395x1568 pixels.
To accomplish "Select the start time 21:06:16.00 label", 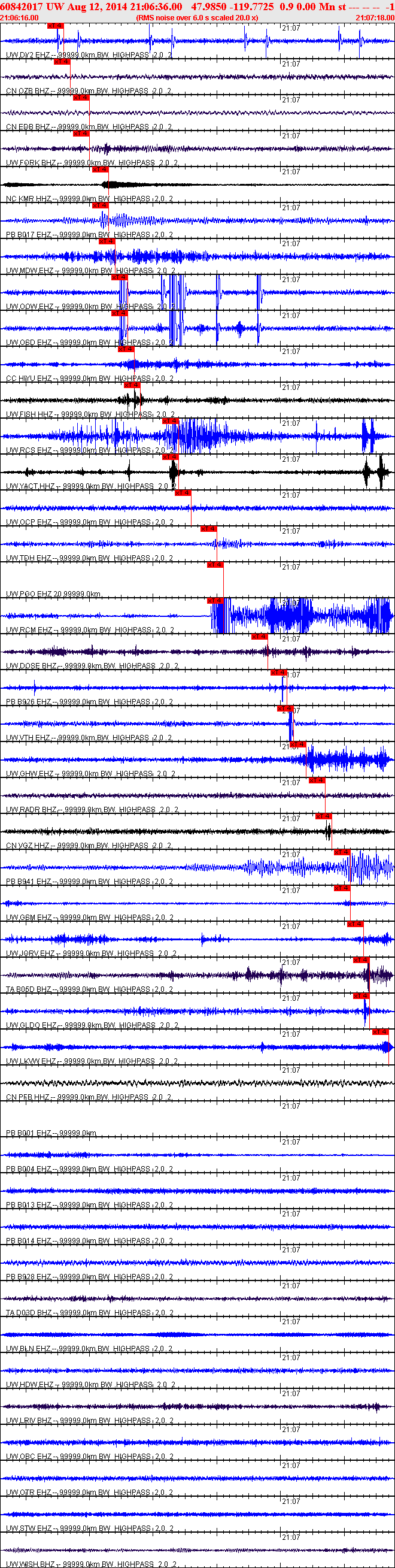I will coord(20,17).
